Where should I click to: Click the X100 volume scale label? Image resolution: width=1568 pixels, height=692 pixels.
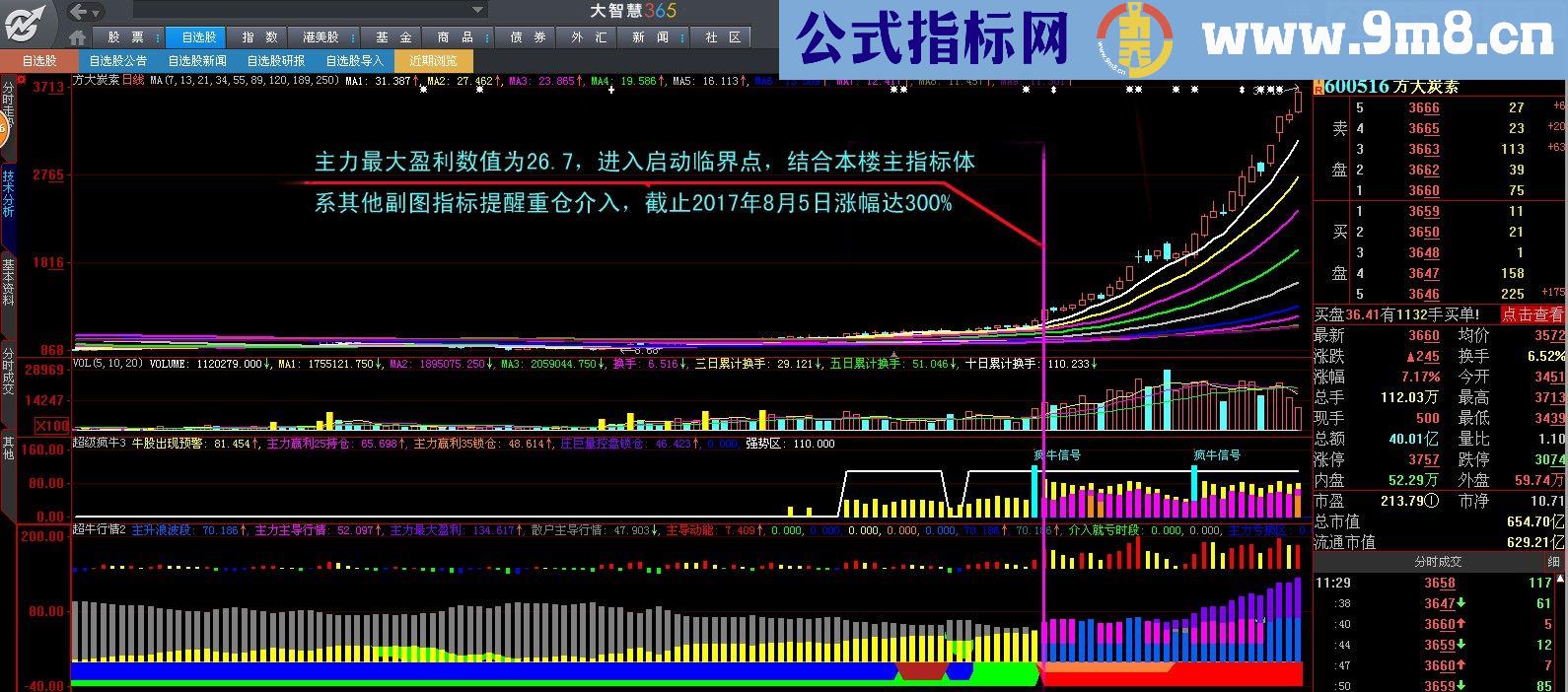51,426
